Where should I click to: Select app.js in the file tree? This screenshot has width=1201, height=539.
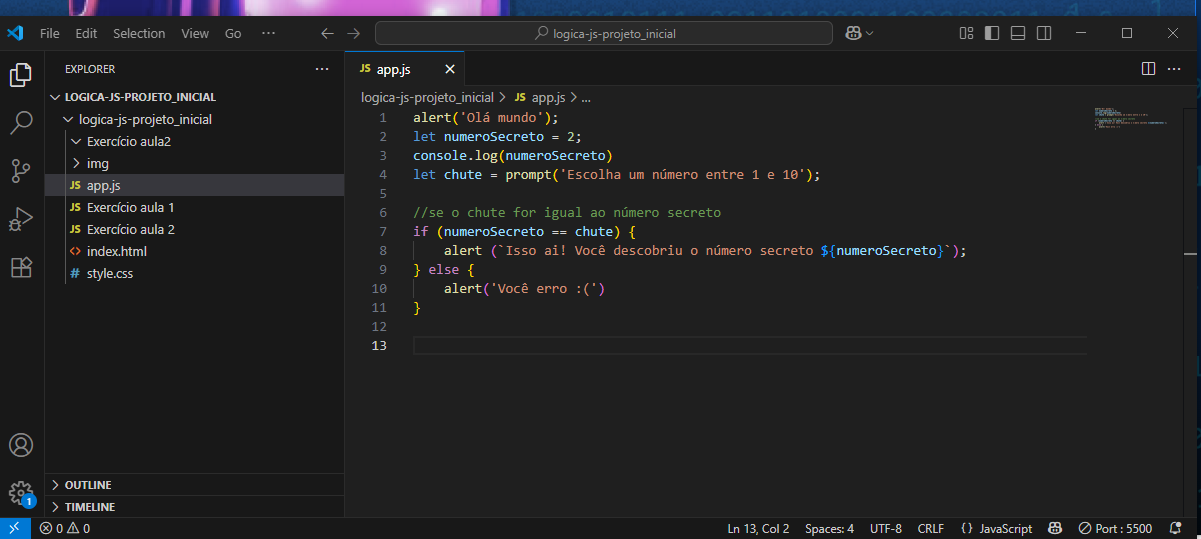pos(195,185)
